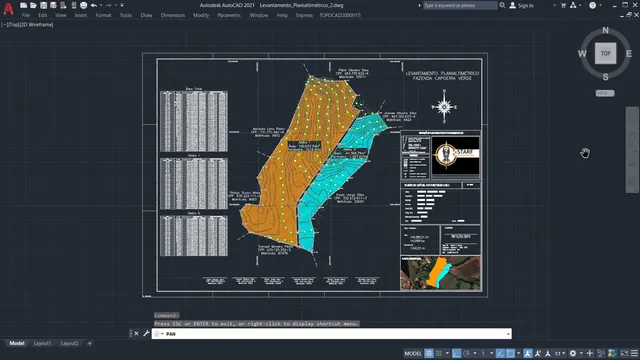Click the workspace switching gear icon

(x=573, y=353)
